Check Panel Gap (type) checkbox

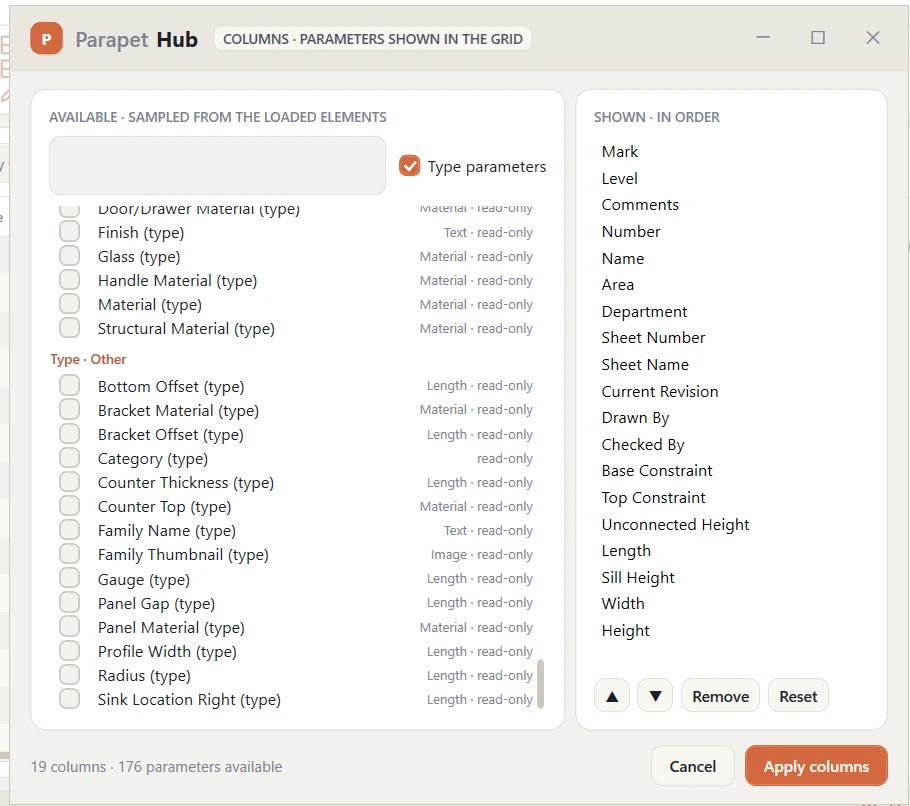pos(70,603)
